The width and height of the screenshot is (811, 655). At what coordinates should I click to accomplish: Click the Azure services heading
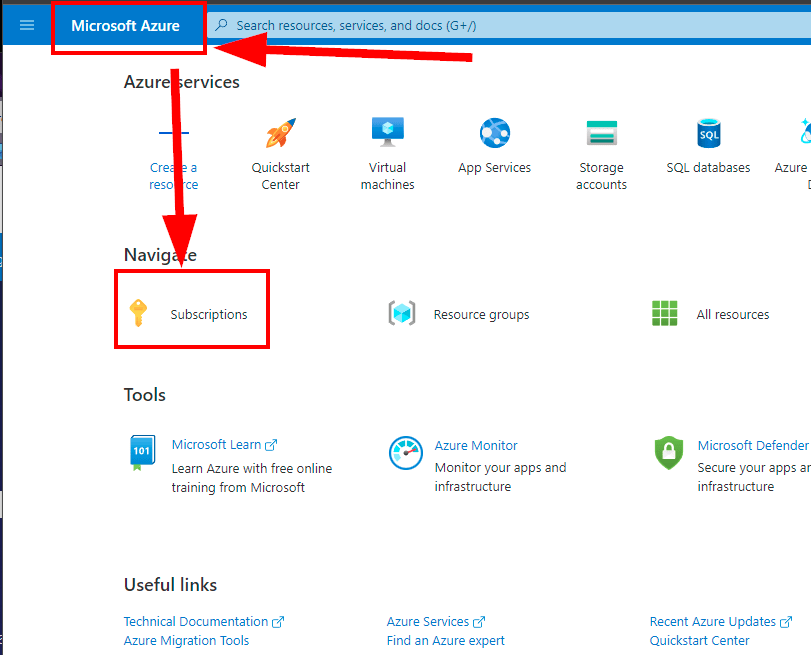(x=182, y=82)
